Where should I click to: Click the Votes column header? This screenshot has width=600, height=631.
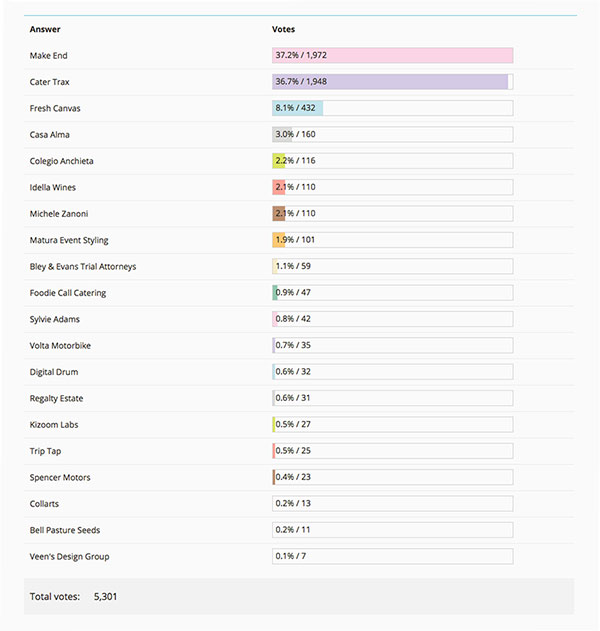[x=283, y=29]
